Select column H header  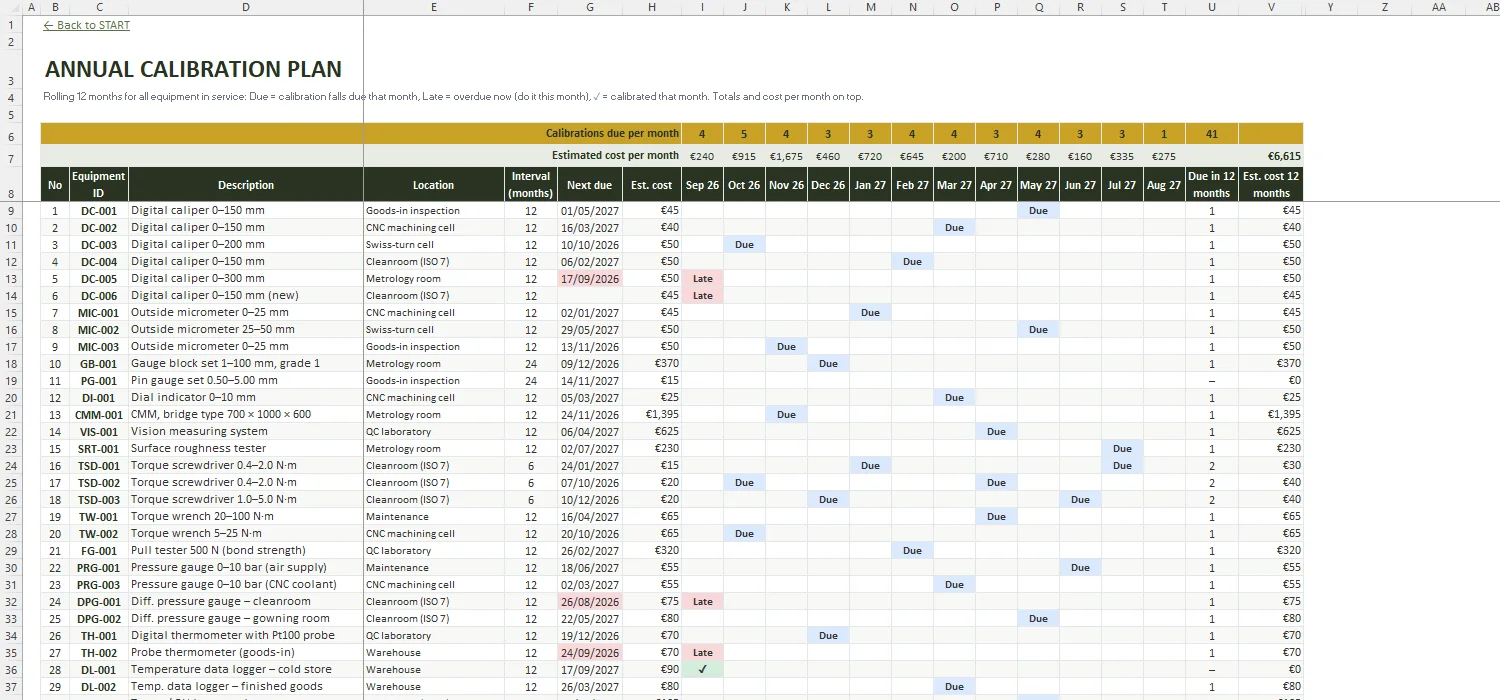pyautogui.click(x=651, y=7)
